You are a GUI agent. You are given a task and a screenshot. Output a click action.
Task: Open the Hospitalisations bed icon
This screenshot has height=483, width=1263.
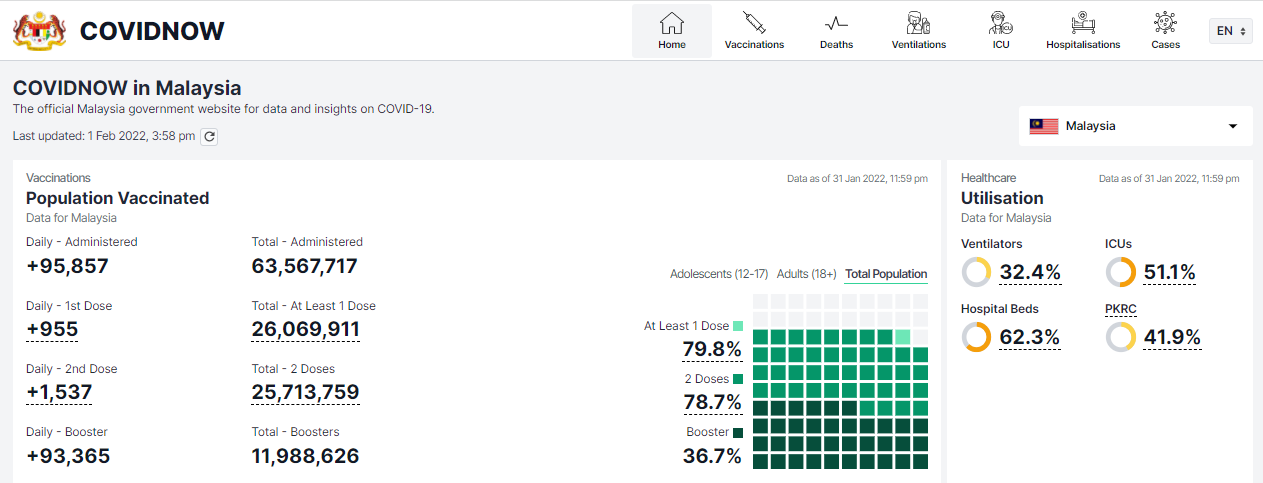(1082, 23)
